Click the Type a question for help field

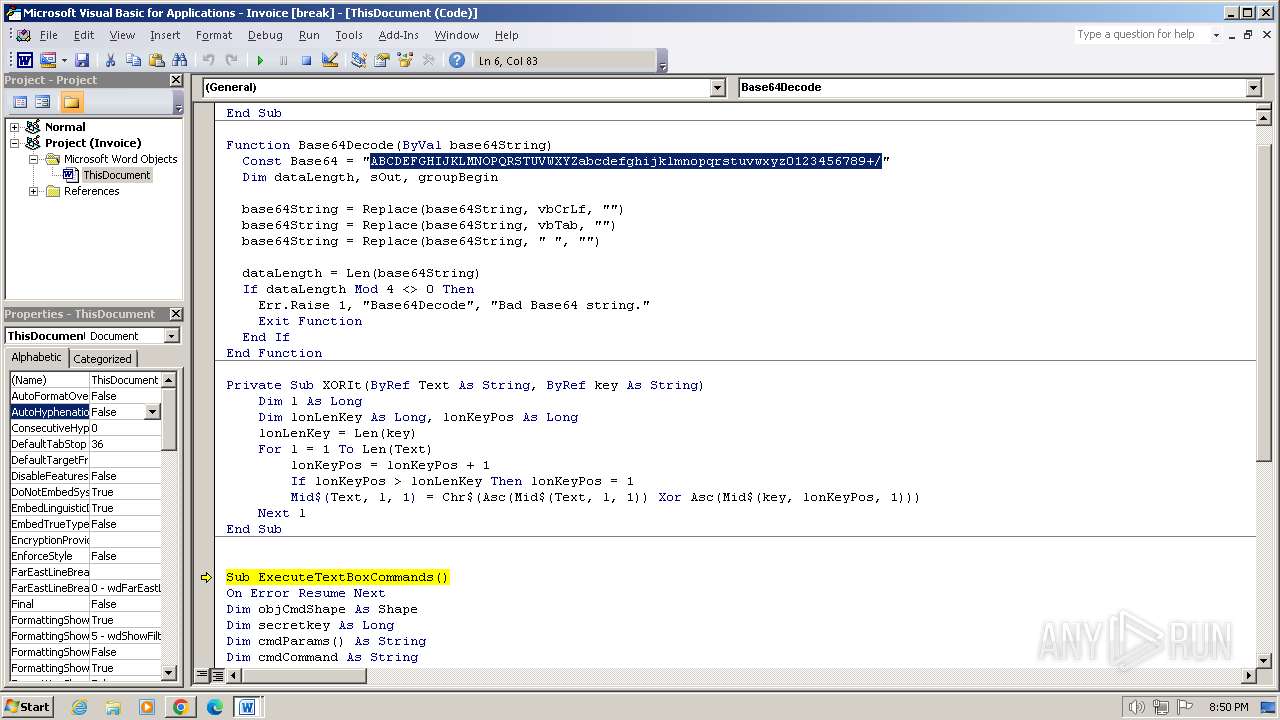[1141, 34]
